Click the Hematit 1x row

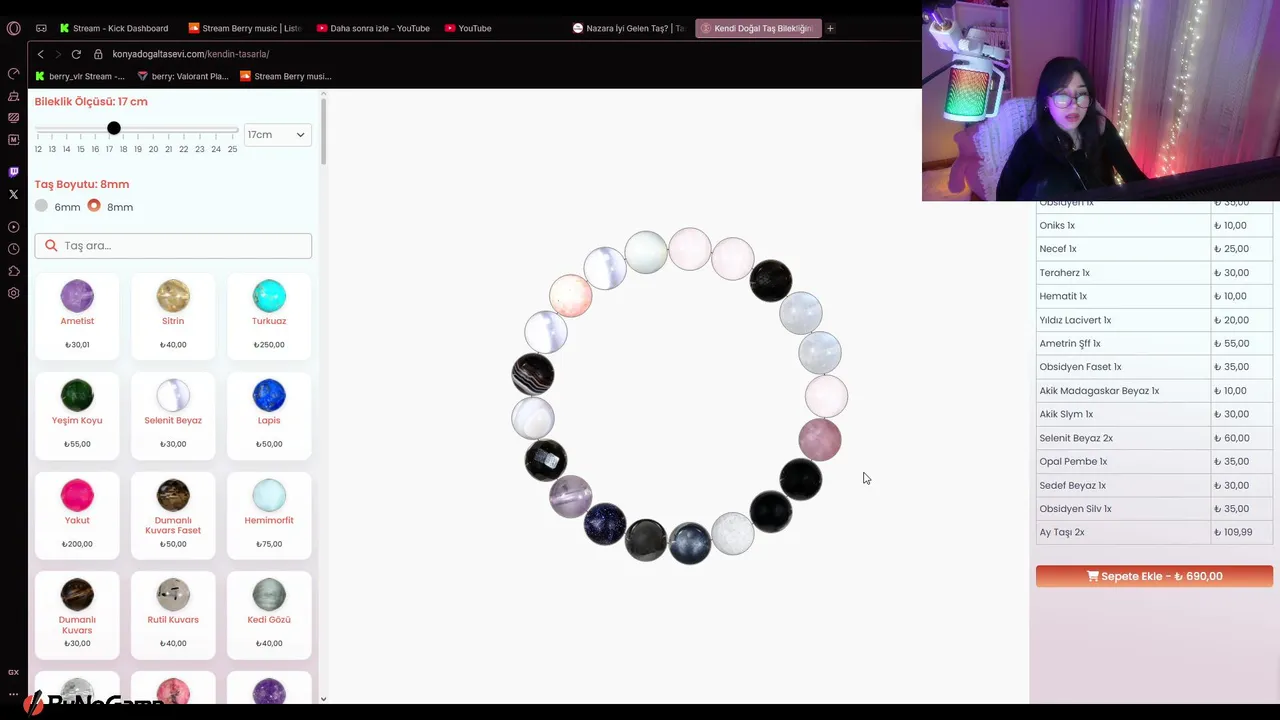[x=1154, y=296]
